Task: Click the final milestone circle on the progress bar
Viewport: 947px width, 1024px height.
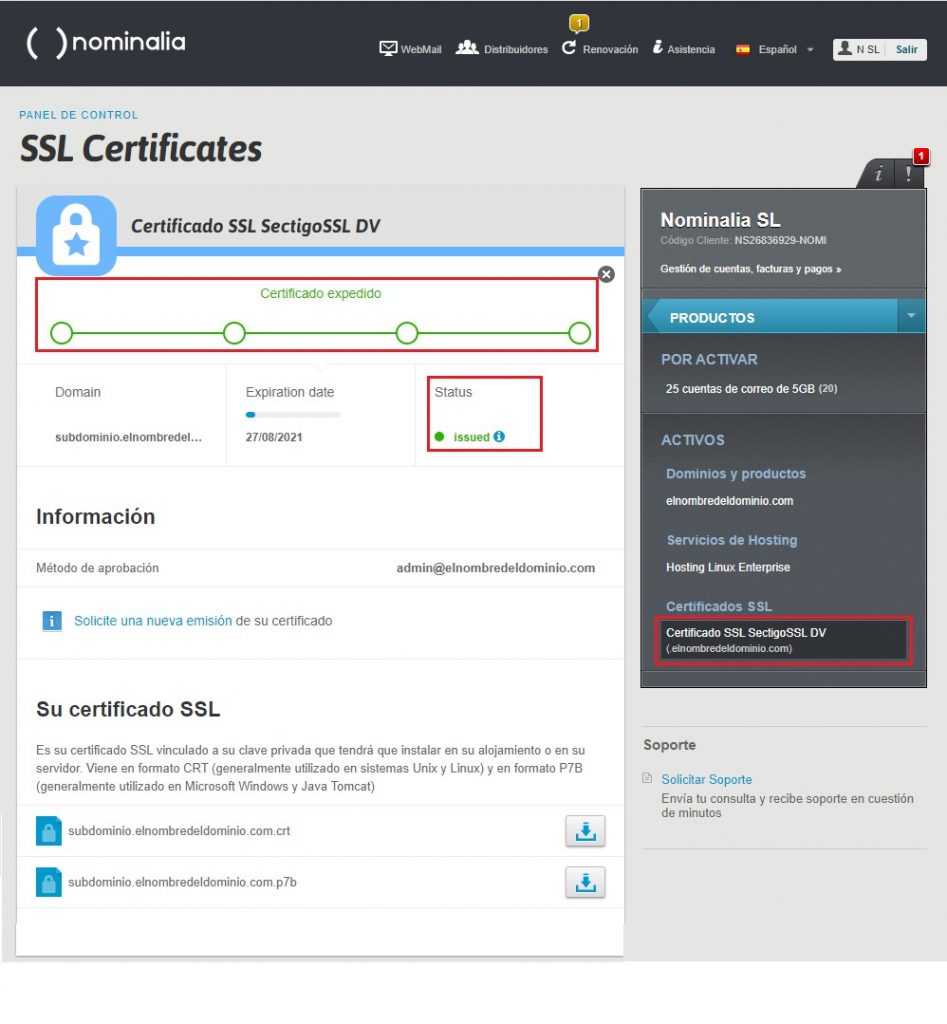Action: 579,333
